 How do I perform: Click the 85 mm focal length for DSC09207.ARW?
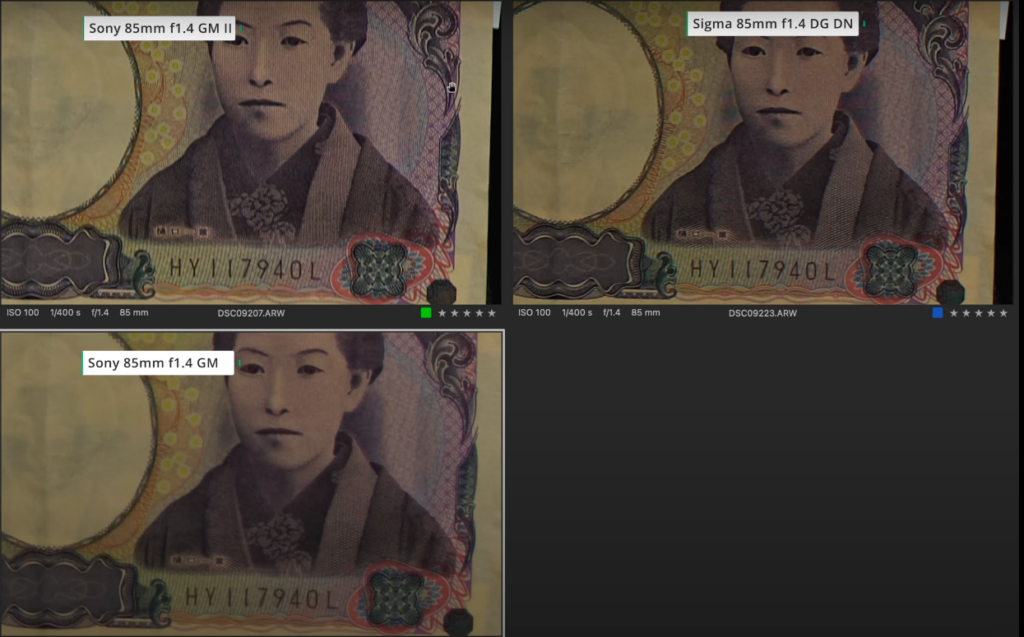(x=134, y=313)
